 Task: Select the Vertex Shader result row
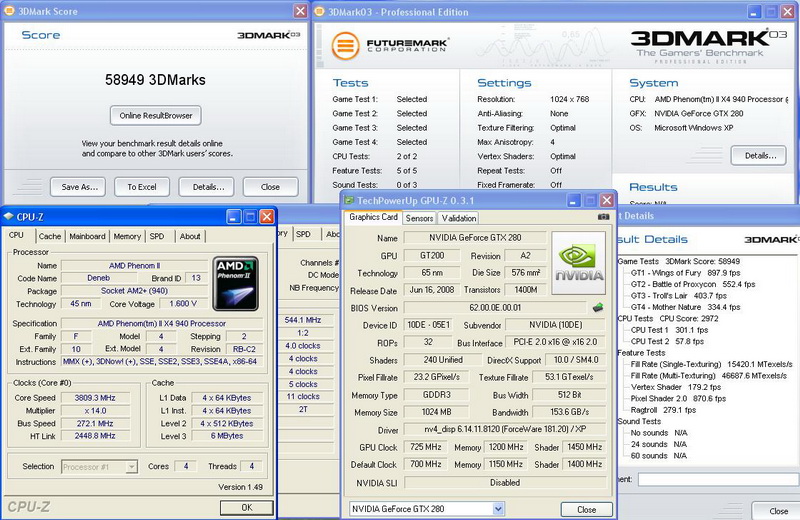(676, 387)
